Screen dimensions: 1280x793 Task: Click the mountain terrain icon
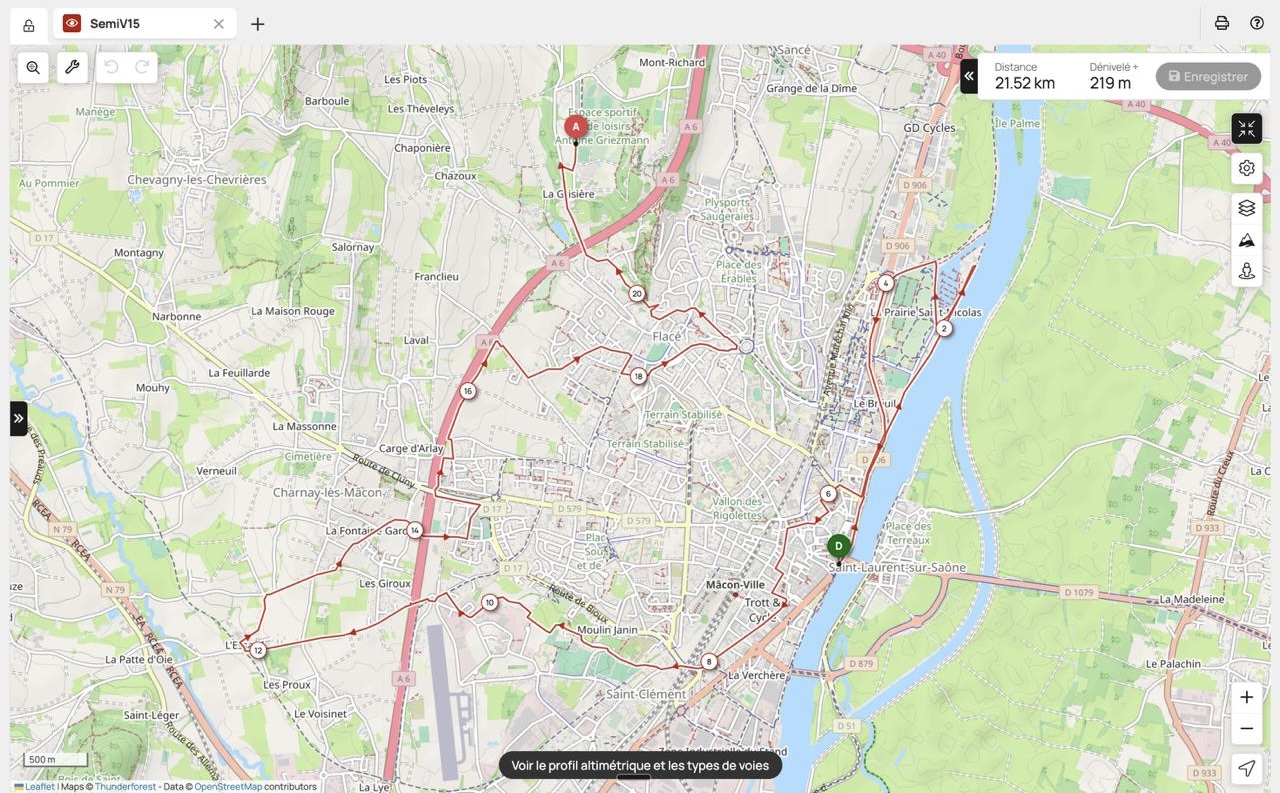point(1246,240)
